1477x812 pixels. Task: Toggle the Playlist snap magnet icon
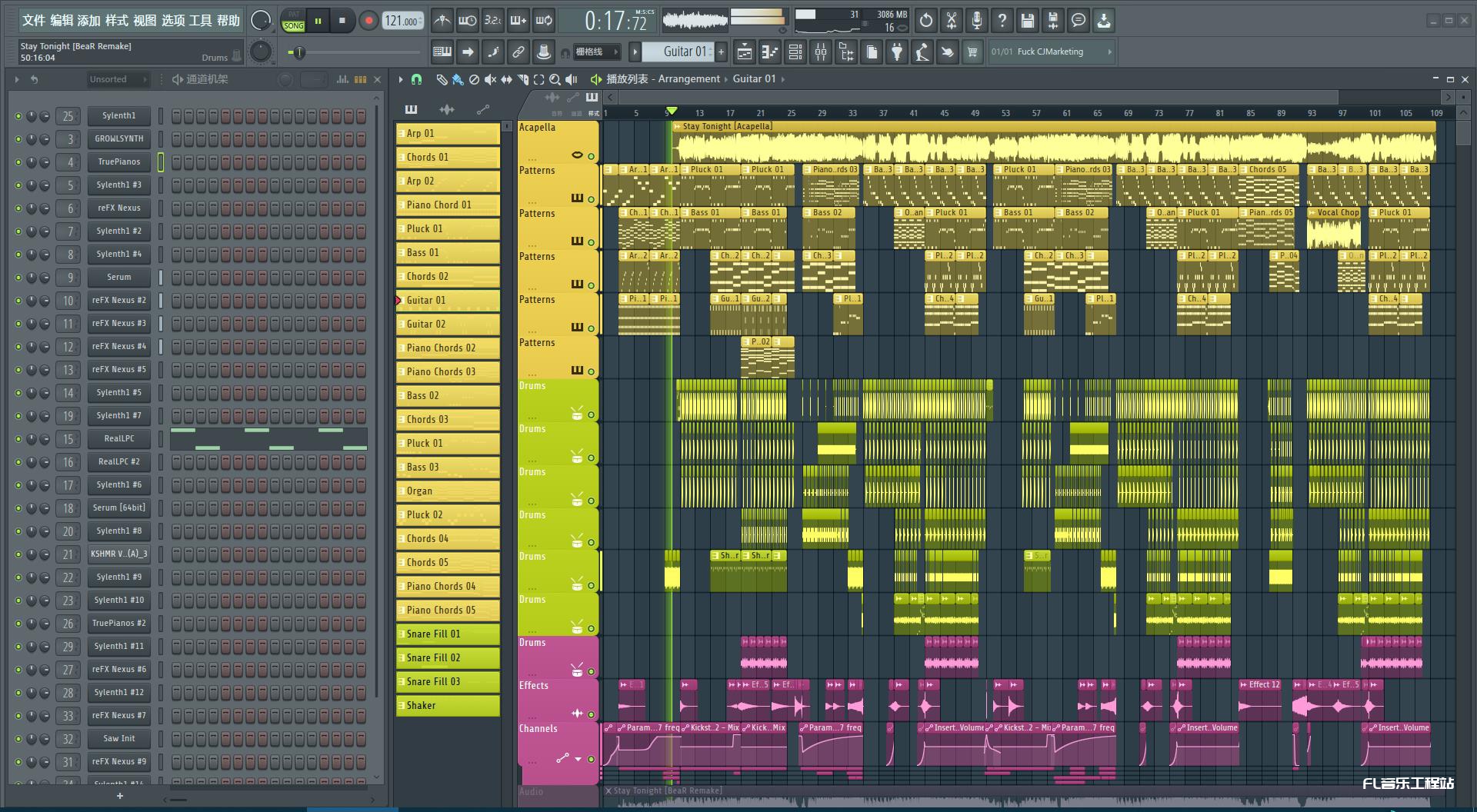click(416, 79)
